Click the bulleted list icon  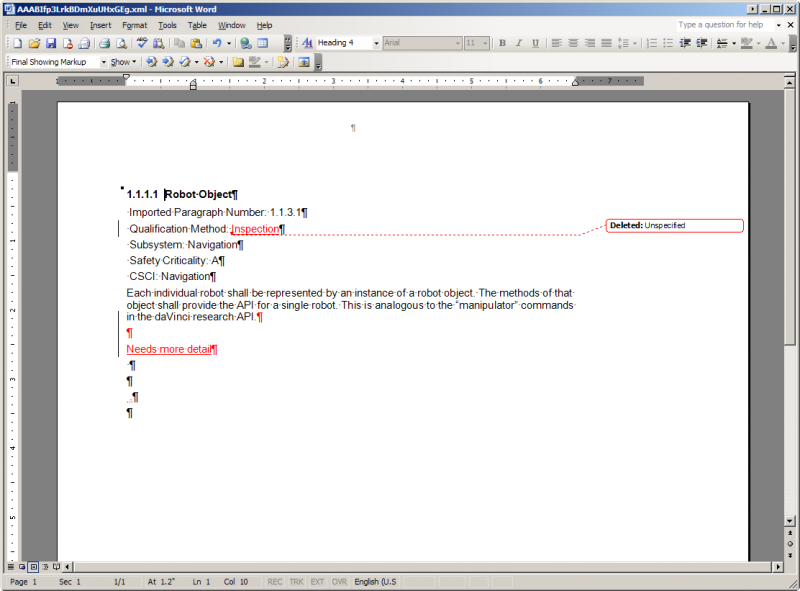point(668,43)
